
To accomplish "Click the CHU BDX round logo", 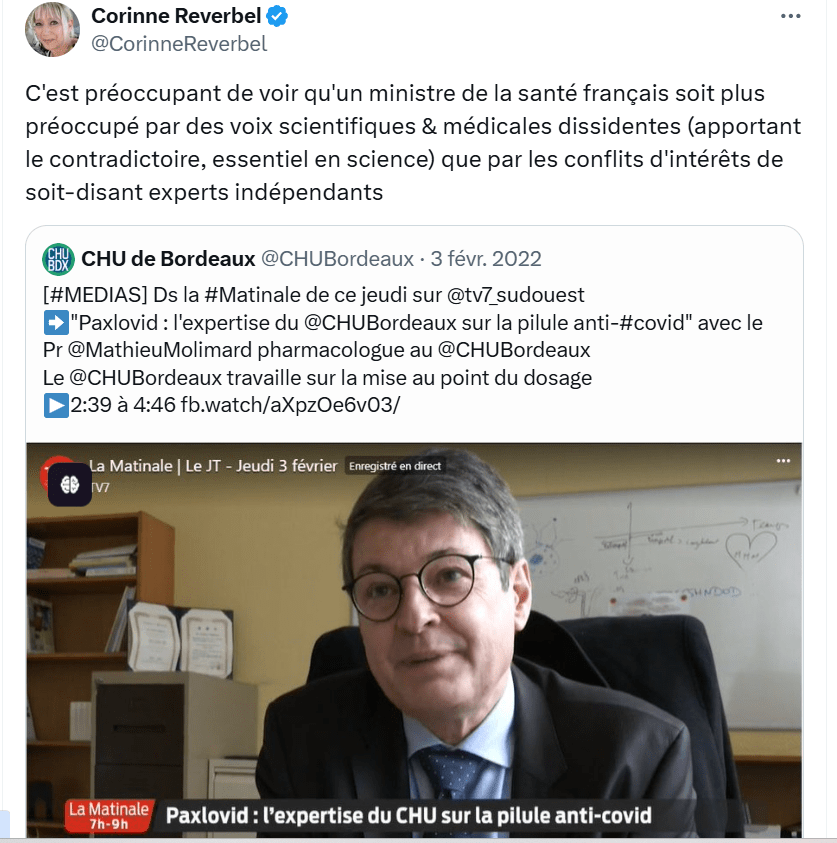I will click(58, 259).
